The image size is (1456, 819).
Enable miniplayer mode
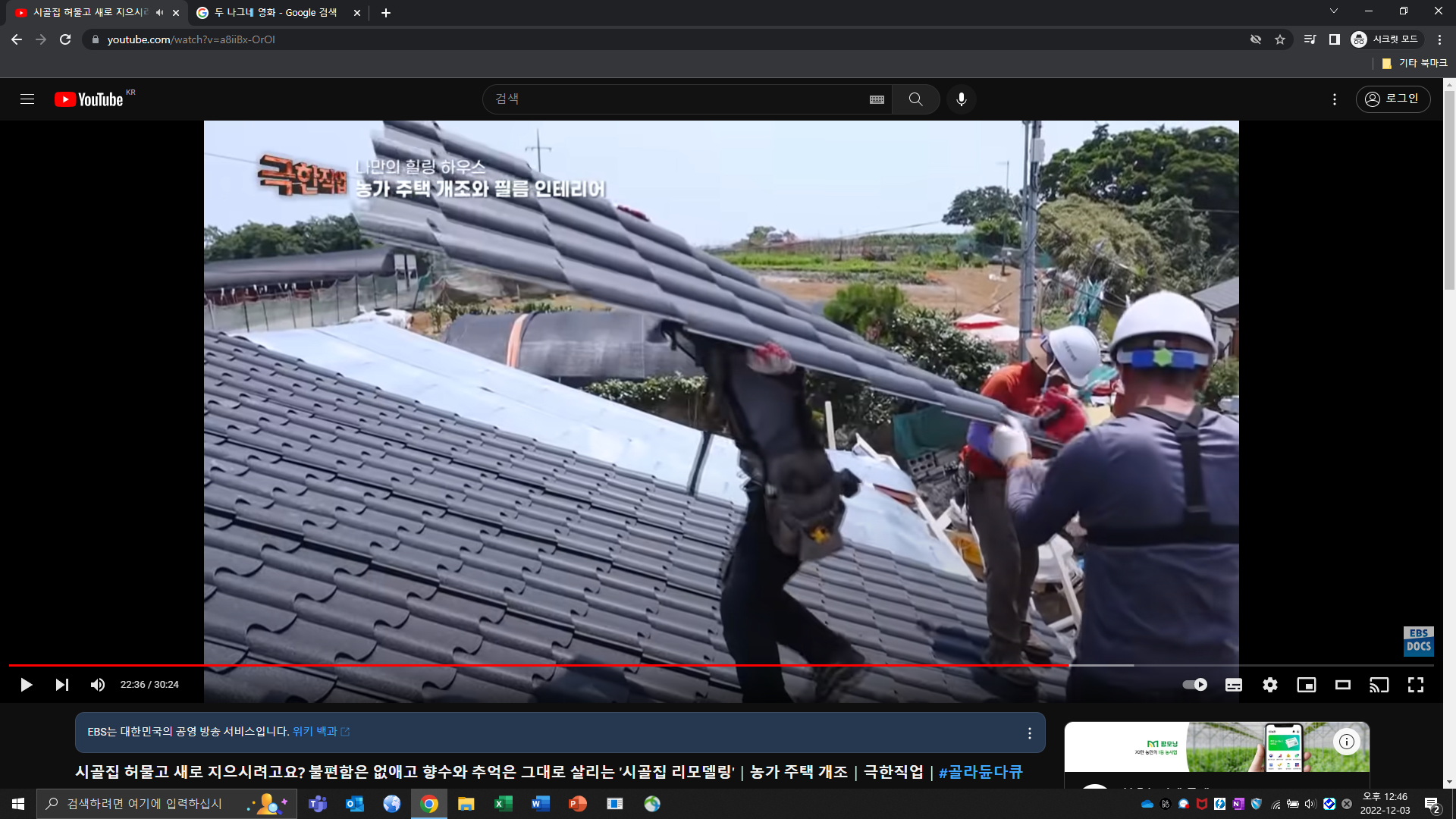point(1307,685)
